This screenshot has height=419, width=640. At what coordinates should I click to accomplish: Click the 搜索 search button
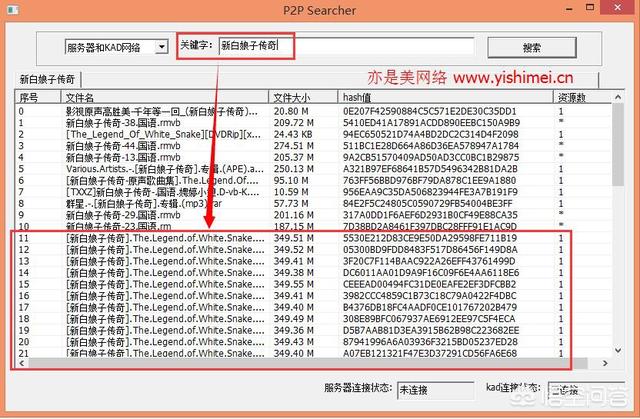click(532, 48)
